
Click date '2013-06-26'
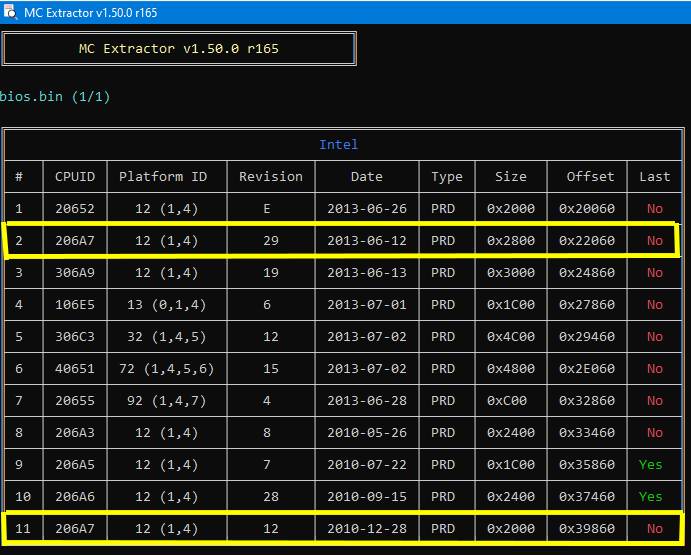point(367,209)
